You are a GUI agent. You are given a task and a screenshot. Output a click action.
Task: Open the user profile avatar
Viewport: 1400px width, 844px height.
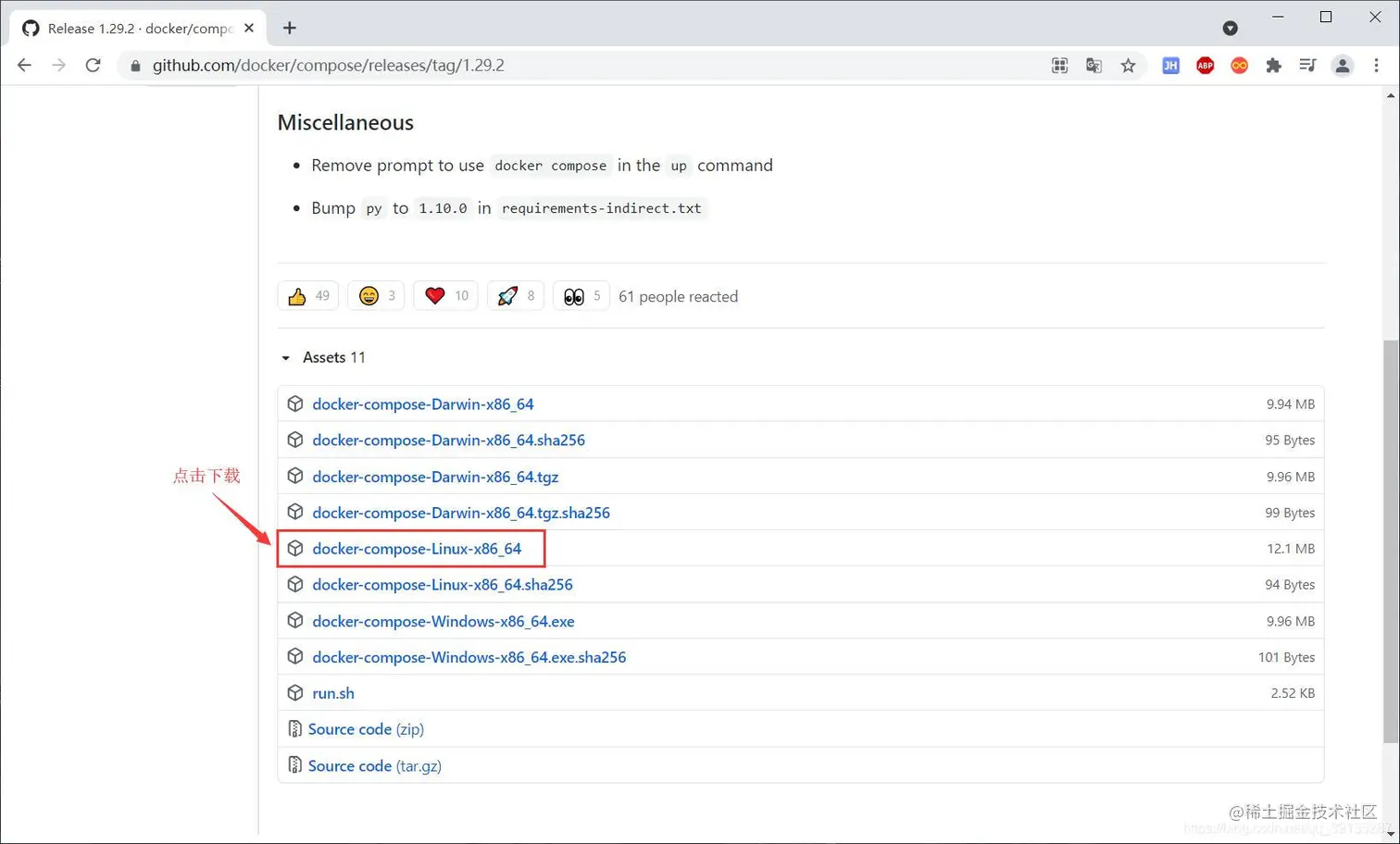[1342, 65]
